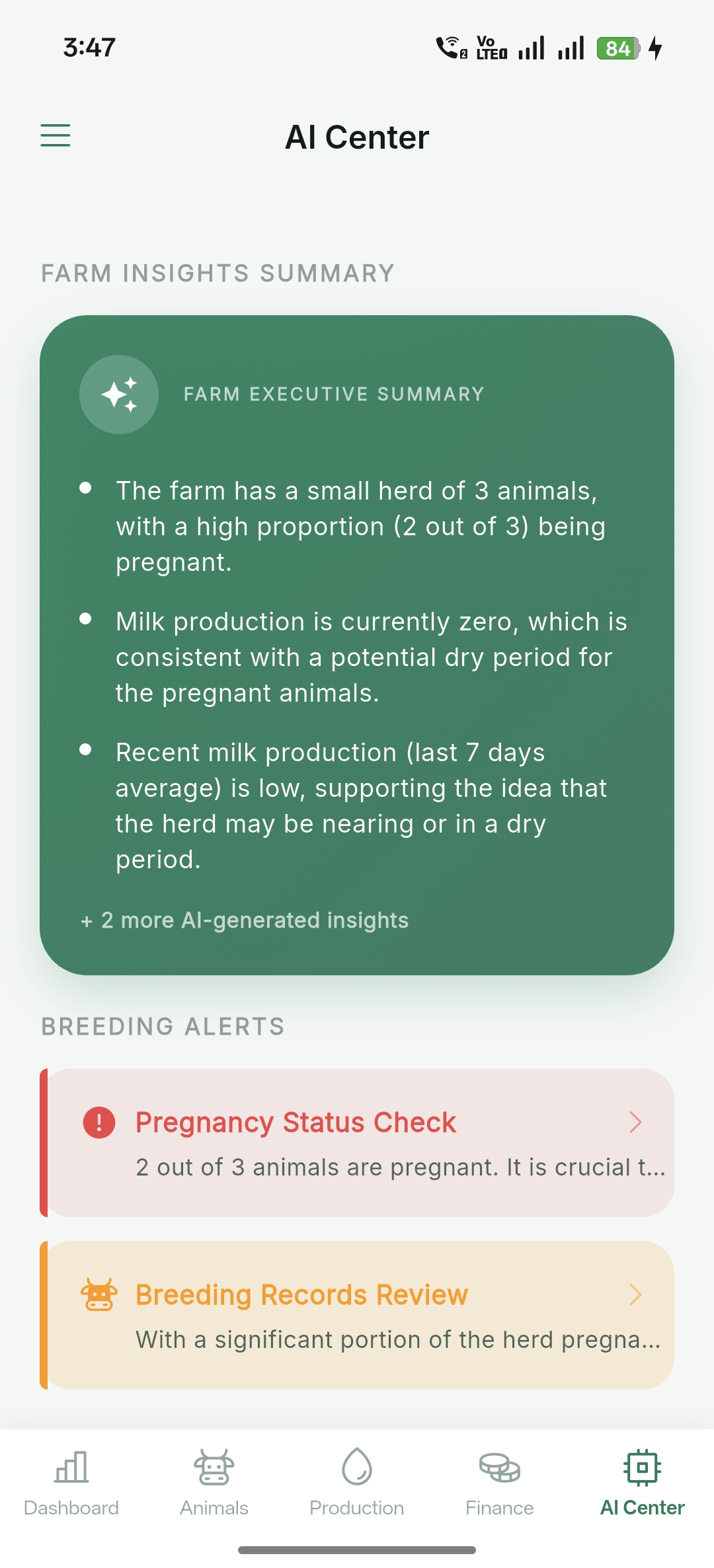Tap the Animals cow icon
This screenshot has width=714, height=1568.
tap(214, 1467)
